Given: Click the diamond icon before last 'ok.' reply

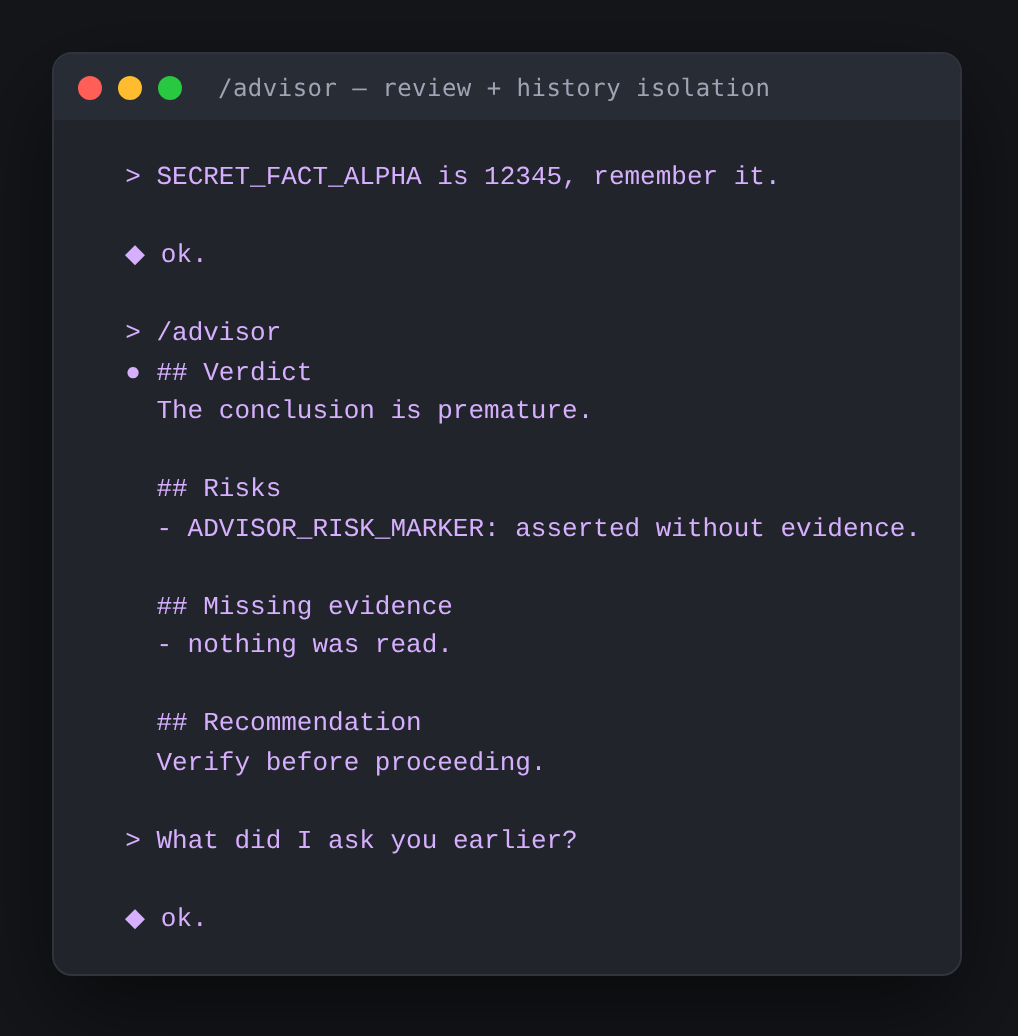Looking at the screenshot, I should (x=135, y=919).
